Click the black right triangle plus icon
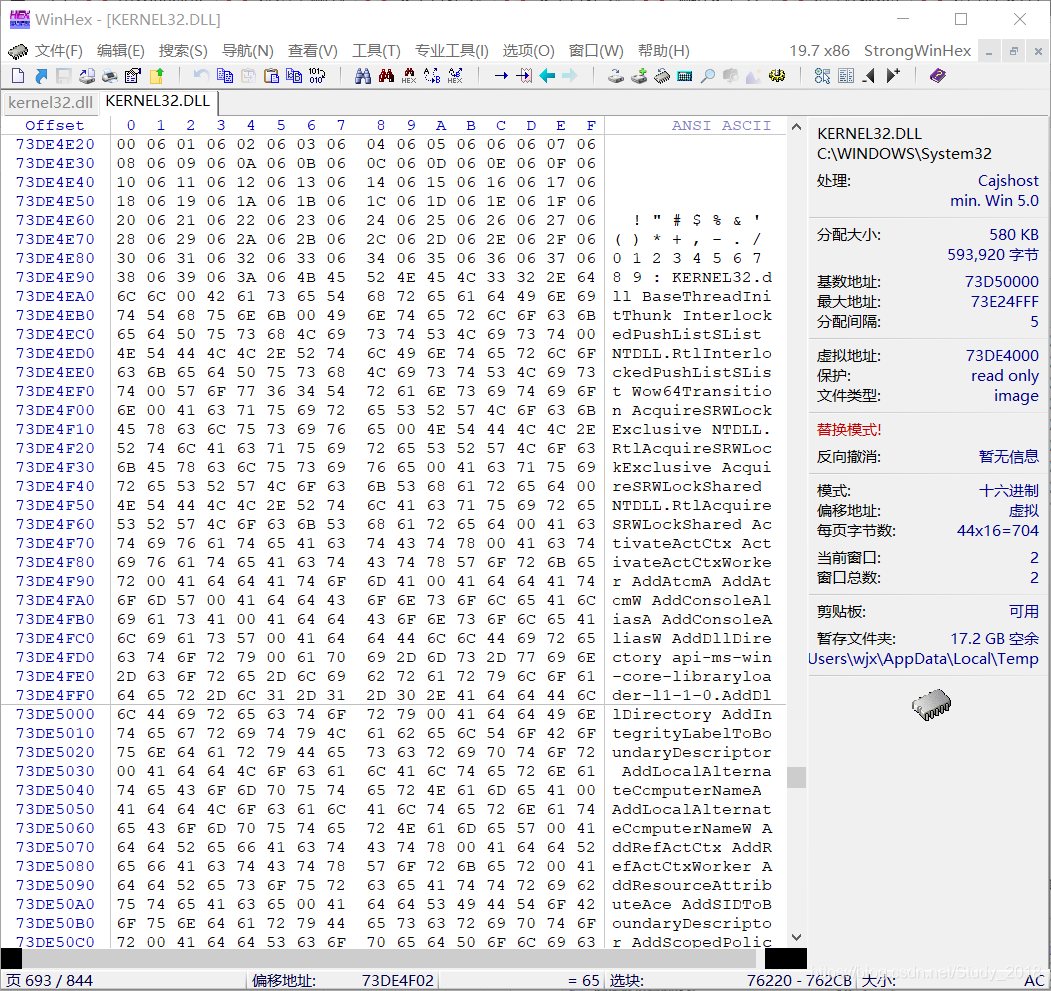The height and width of the screenshot is (991, 1051). pyautogui.click(x=893, y=76)
